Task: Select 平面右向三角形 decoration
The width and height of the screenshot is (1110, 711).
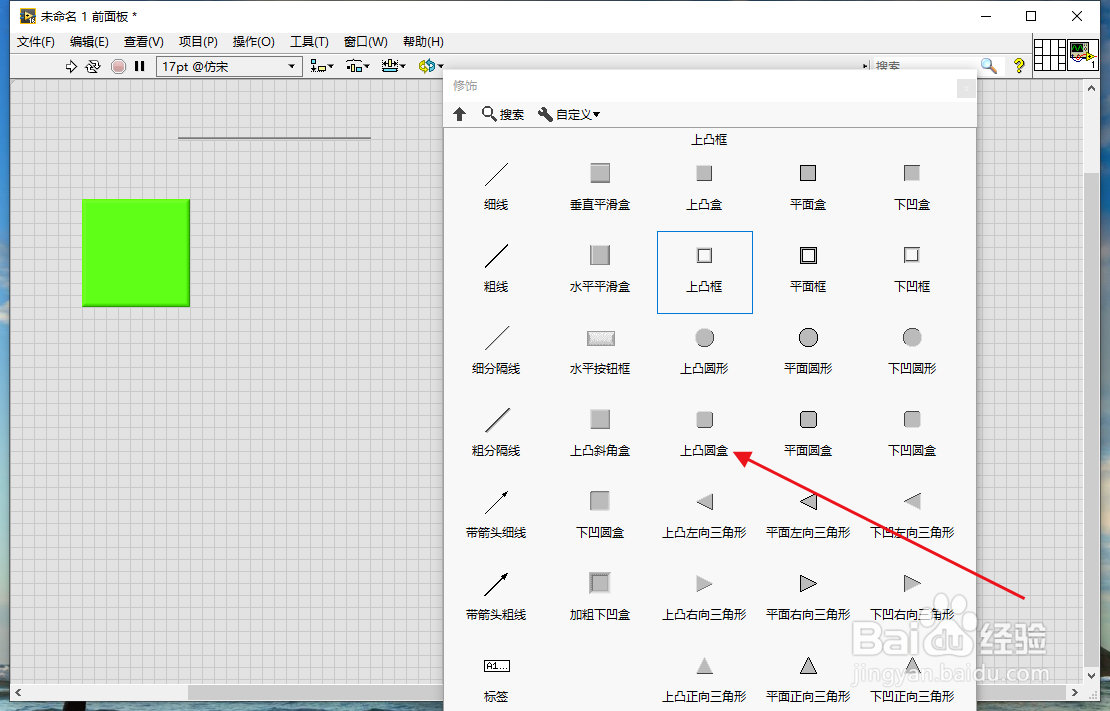Action: (x=808, y=598)
